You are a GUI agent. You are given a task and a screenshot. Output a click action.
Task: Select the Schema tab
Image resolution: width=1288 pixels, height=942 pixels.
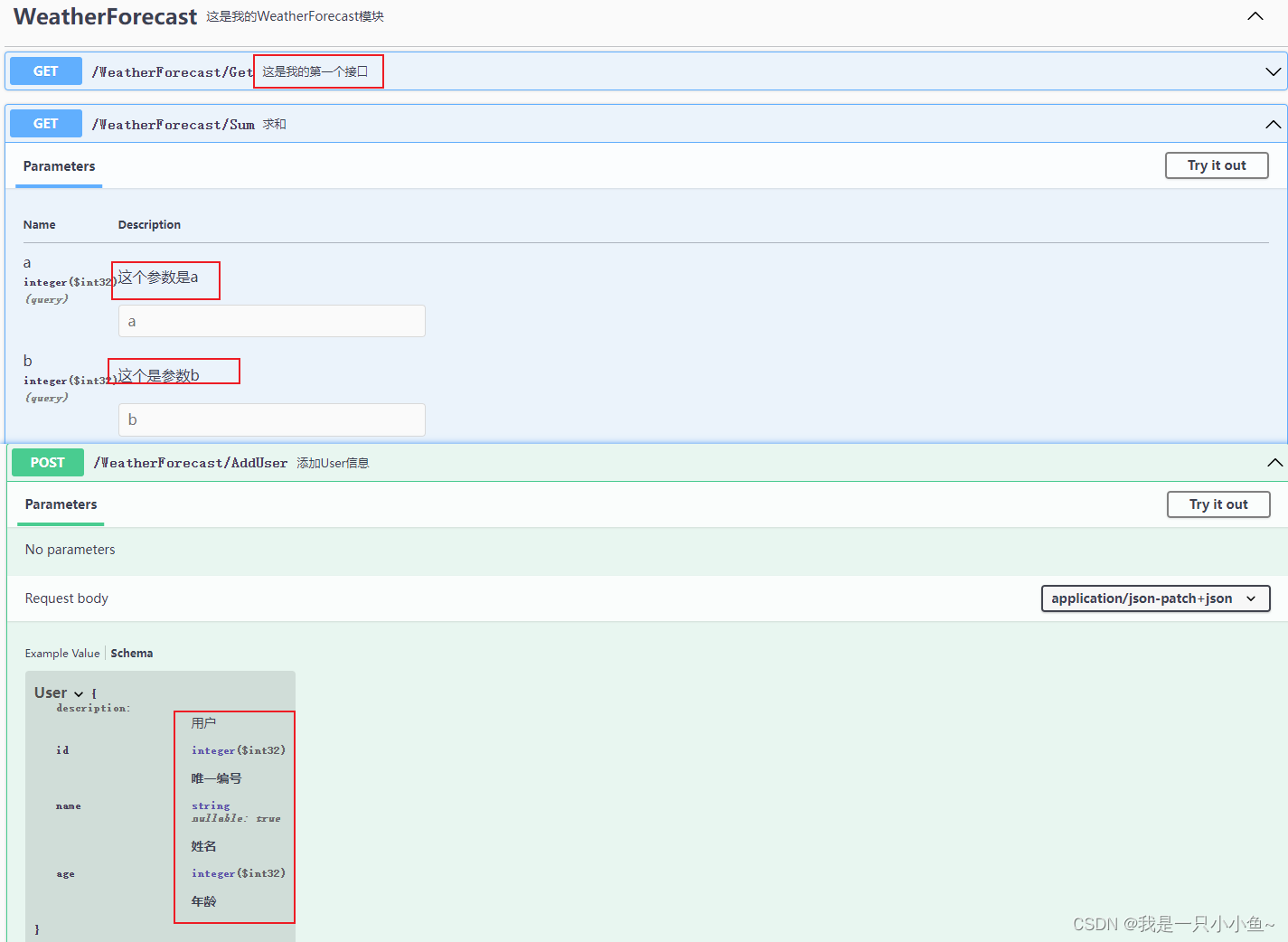click(x=132, y=654)
